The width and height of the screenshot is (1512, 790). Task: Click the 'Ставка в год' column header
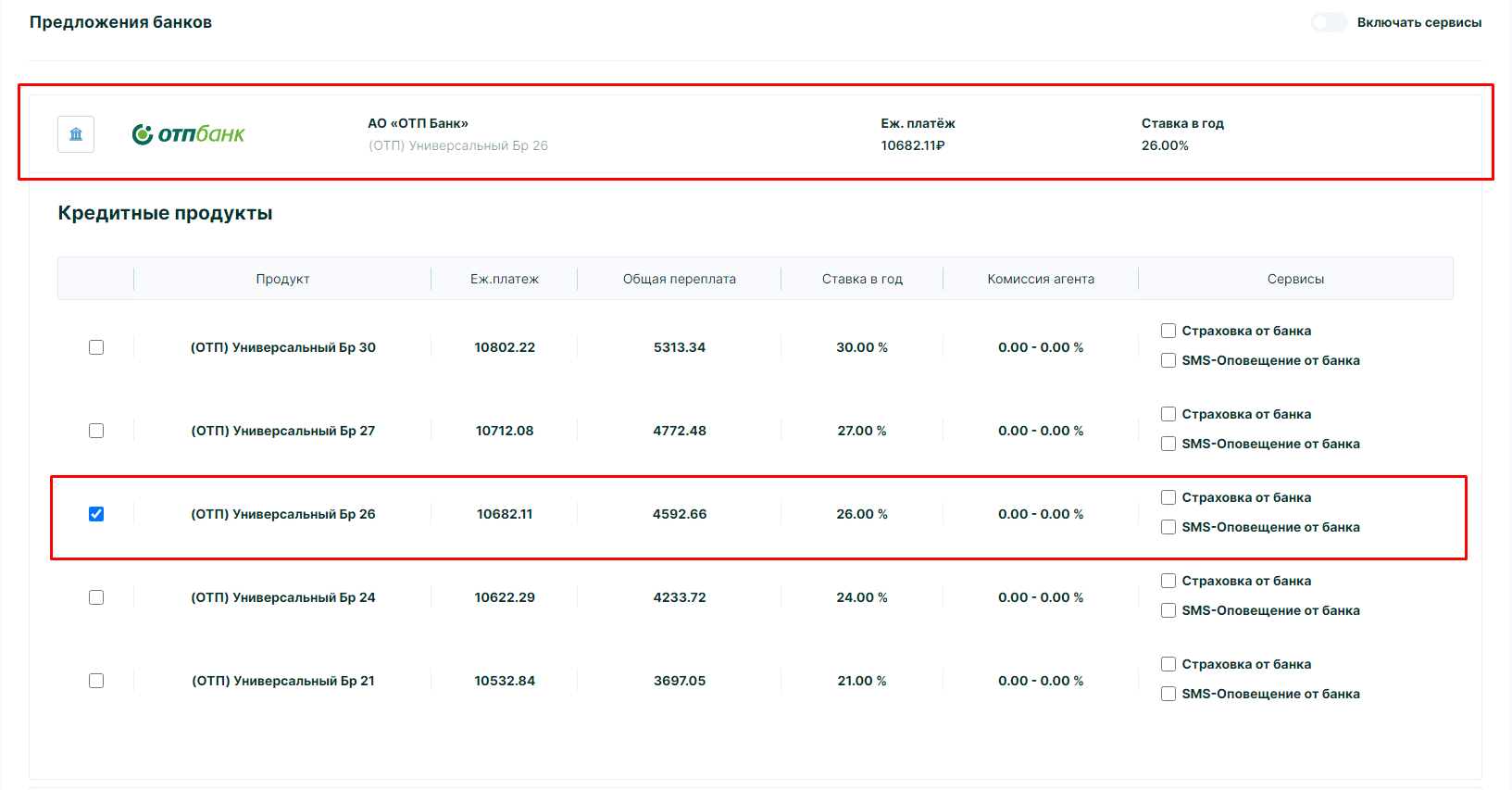click(861, 279)
